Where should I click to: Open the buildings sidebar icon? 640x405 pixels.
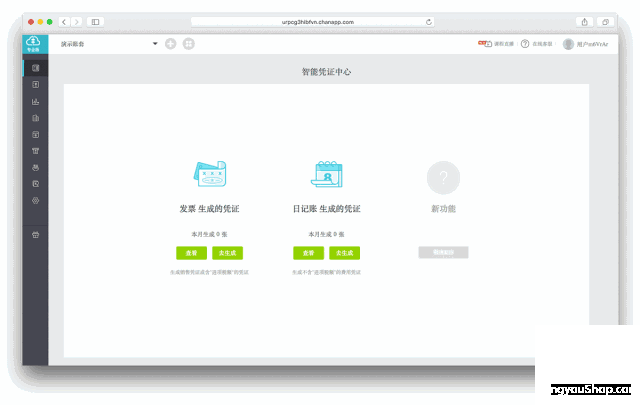tap(36, 118)
